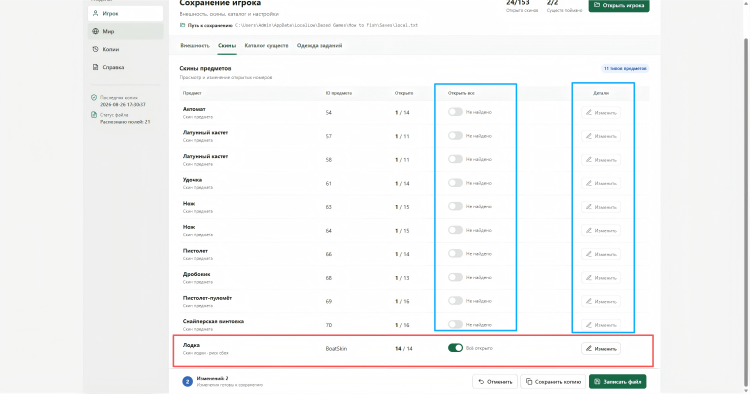The width and height of the screenshot is (750, 394).
Task: Click the pencil icon in Лодка row
Action: point(589,349)
